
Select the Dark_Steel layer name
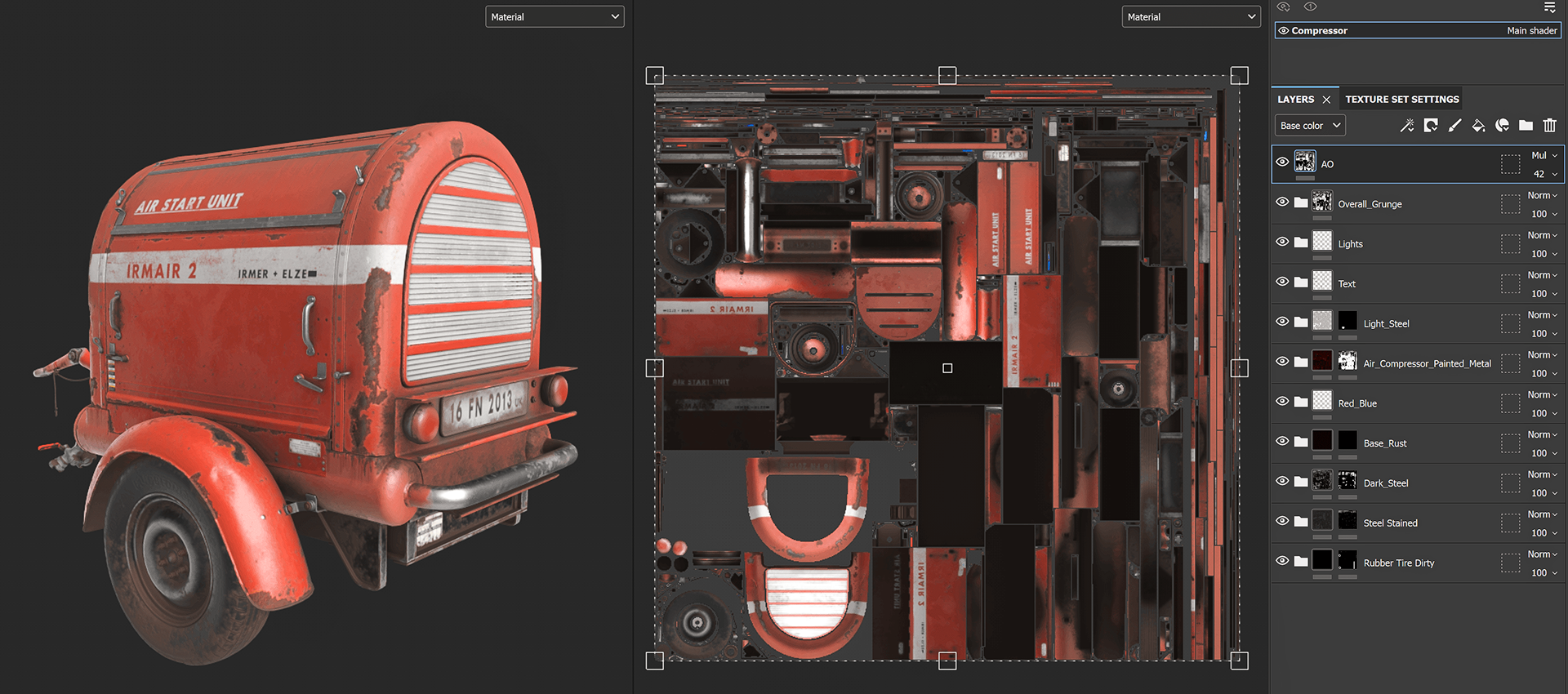pos(1386,483)
